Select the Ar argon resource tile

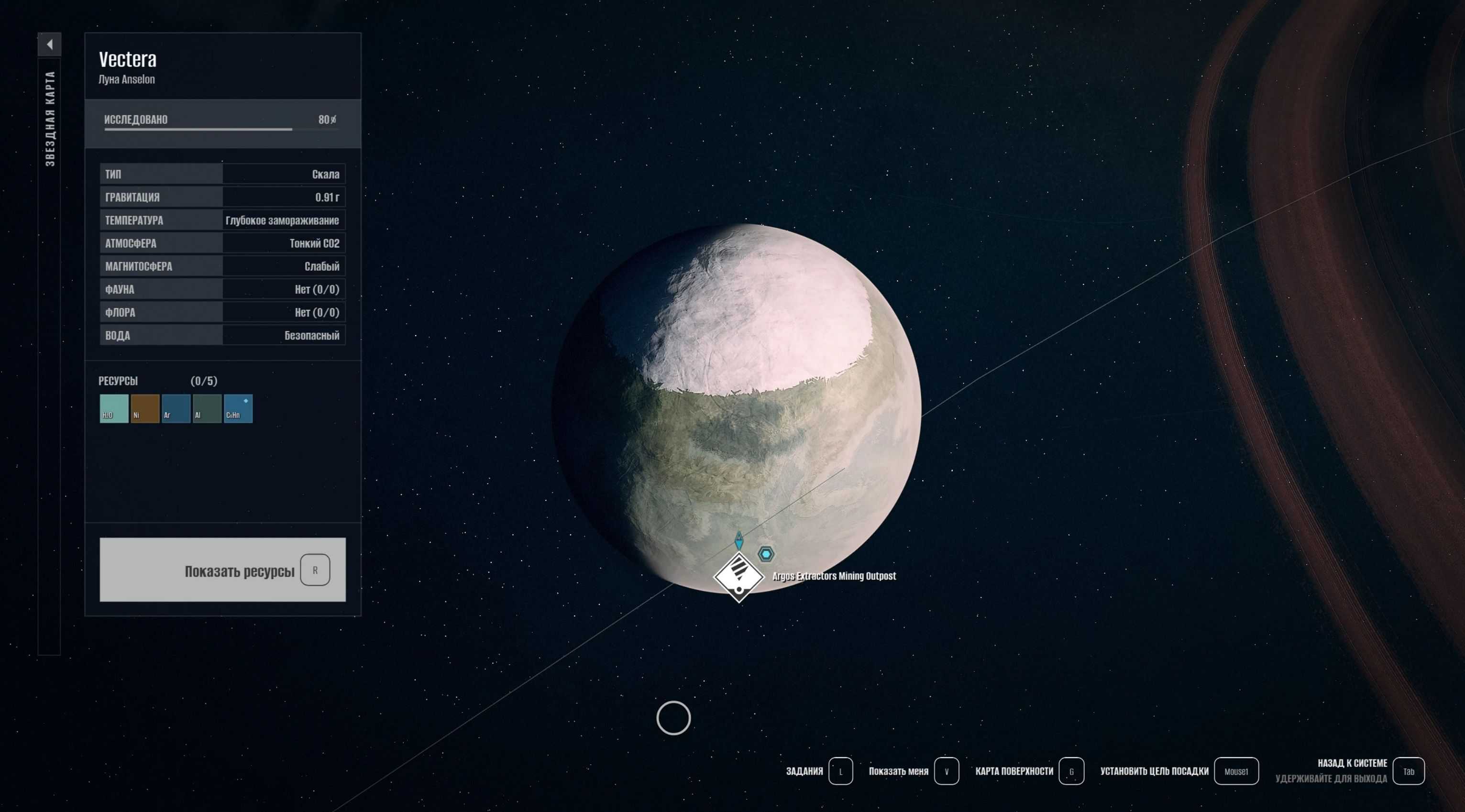pyautogui.click(x=176, y=408)
